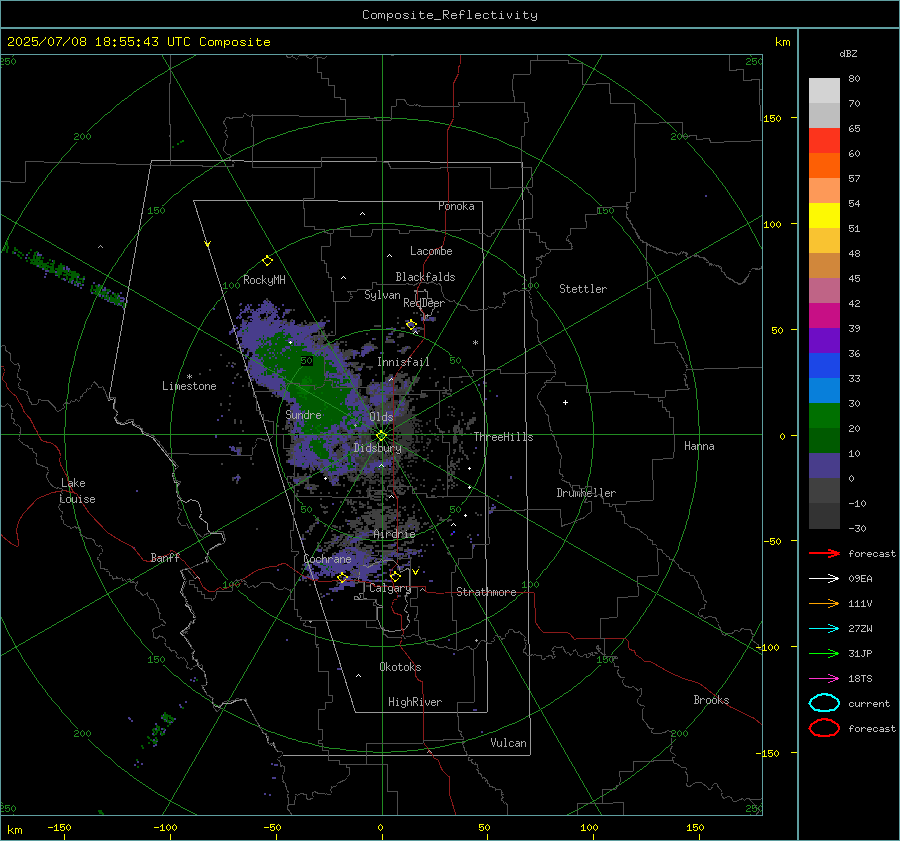Select the orange 57-60 dBZ color swatch

click(824, 165)
